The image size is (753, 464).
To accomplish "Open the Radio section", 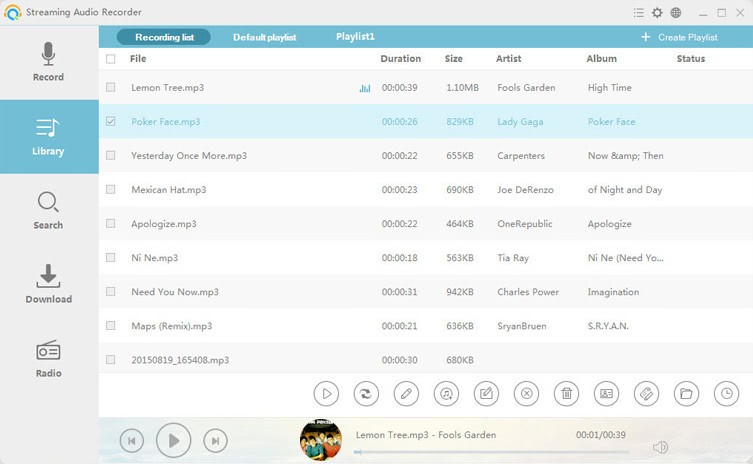I will pos(48,359).
